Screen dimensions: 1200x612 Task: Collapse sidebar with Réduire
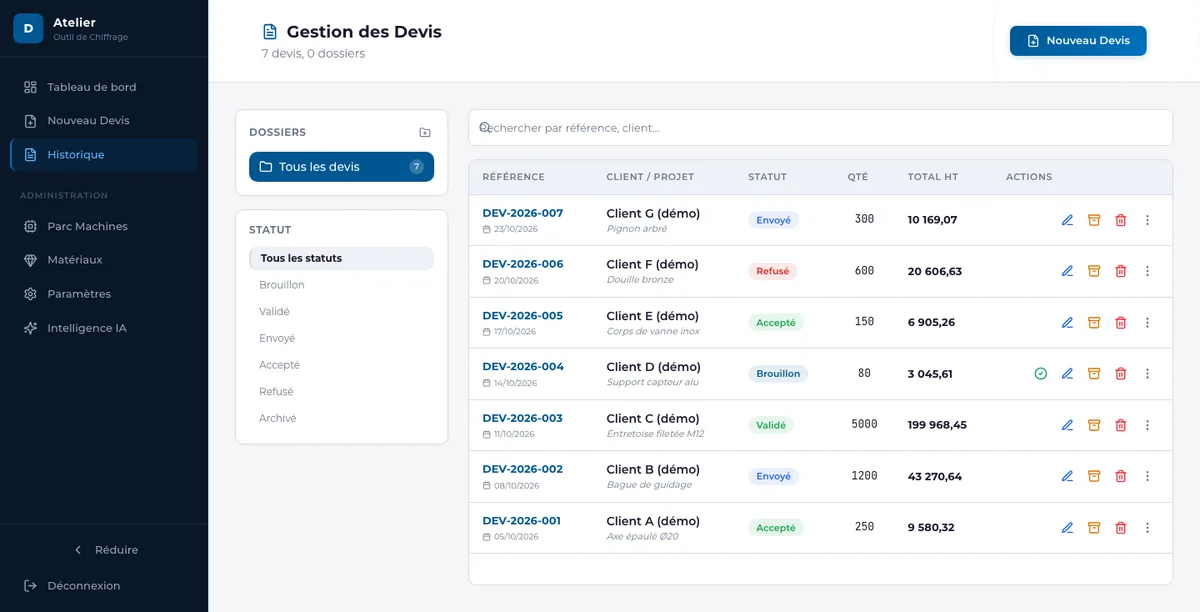pos(104,550)
